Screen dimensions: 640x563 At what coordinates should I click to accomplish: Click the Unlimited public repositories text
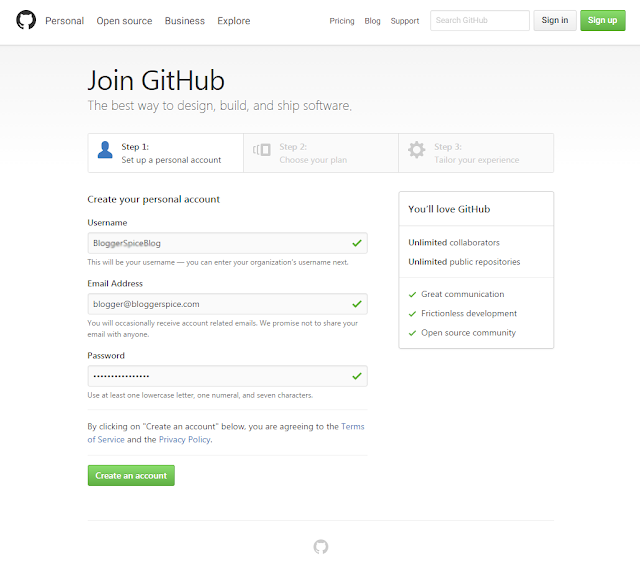[464, 262]
